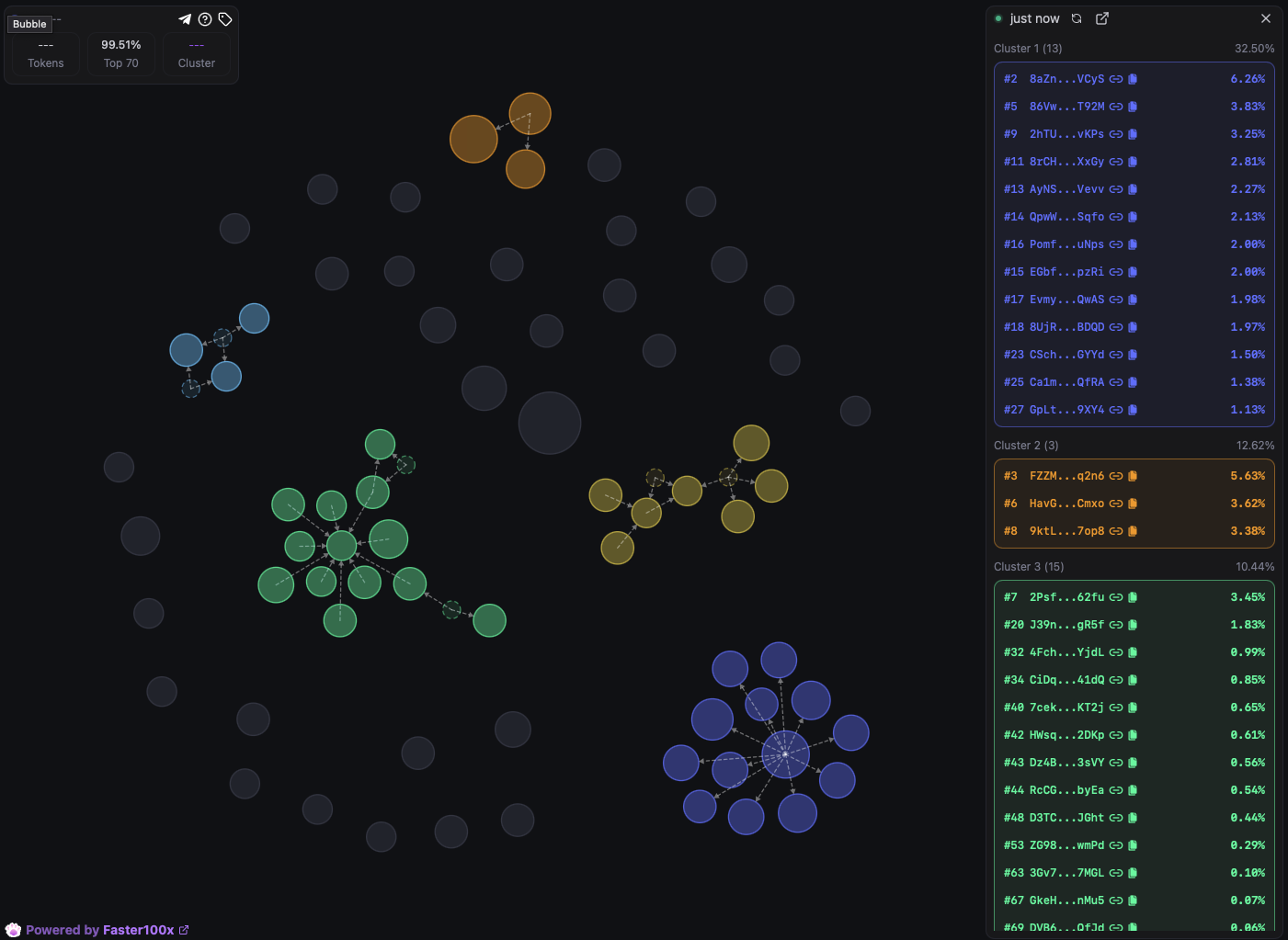Copy the address CSch...GYYd
Screen dimensions: 1288x940
click(x=1133, y=355)
